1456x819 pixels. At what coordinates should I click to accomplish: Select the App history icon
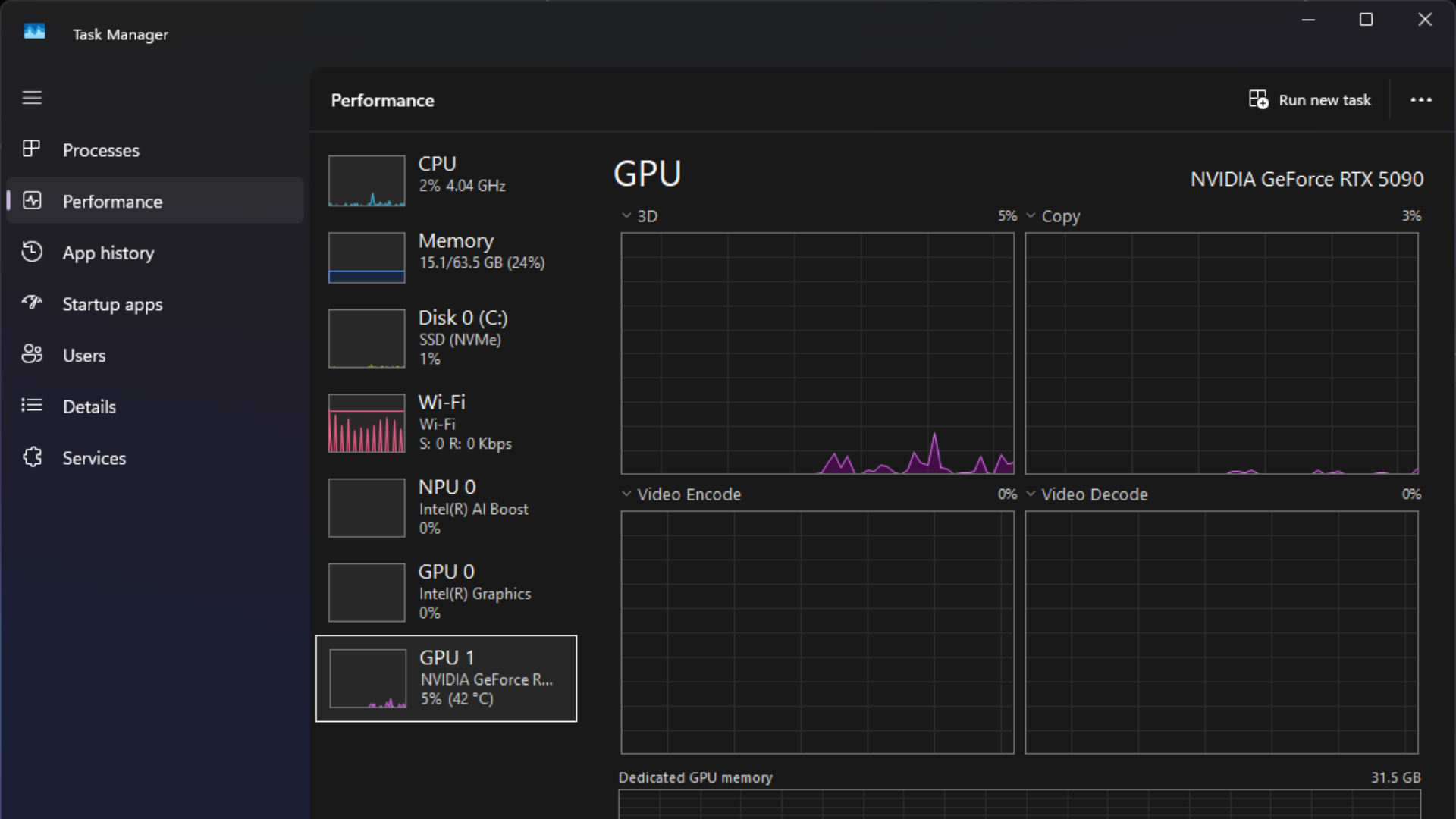click(32, 253)
